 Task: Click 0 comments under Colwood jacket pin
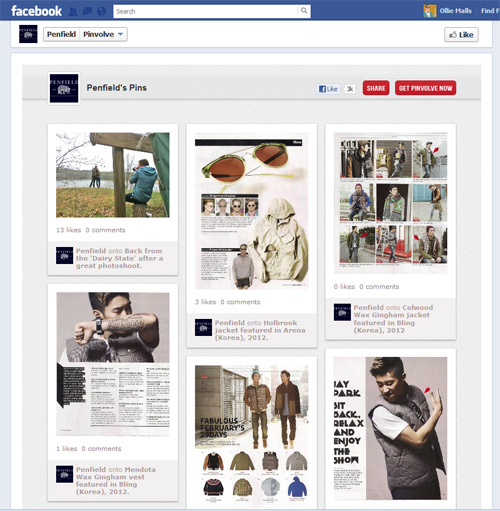coord(379,287)
